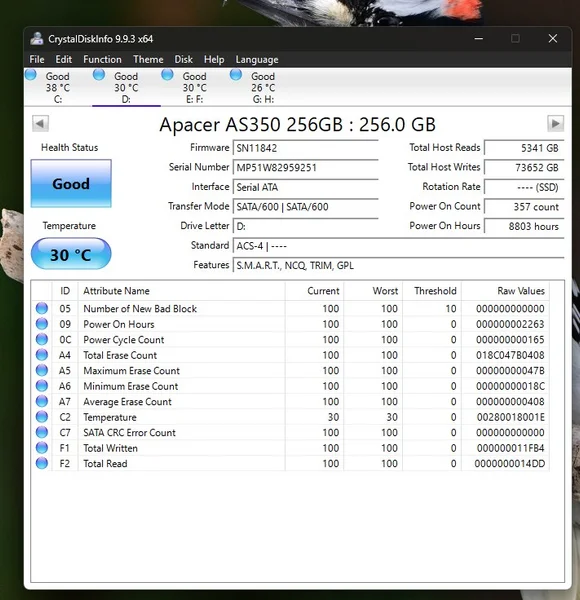Open the Theme menu

click(x=148, y=60)
